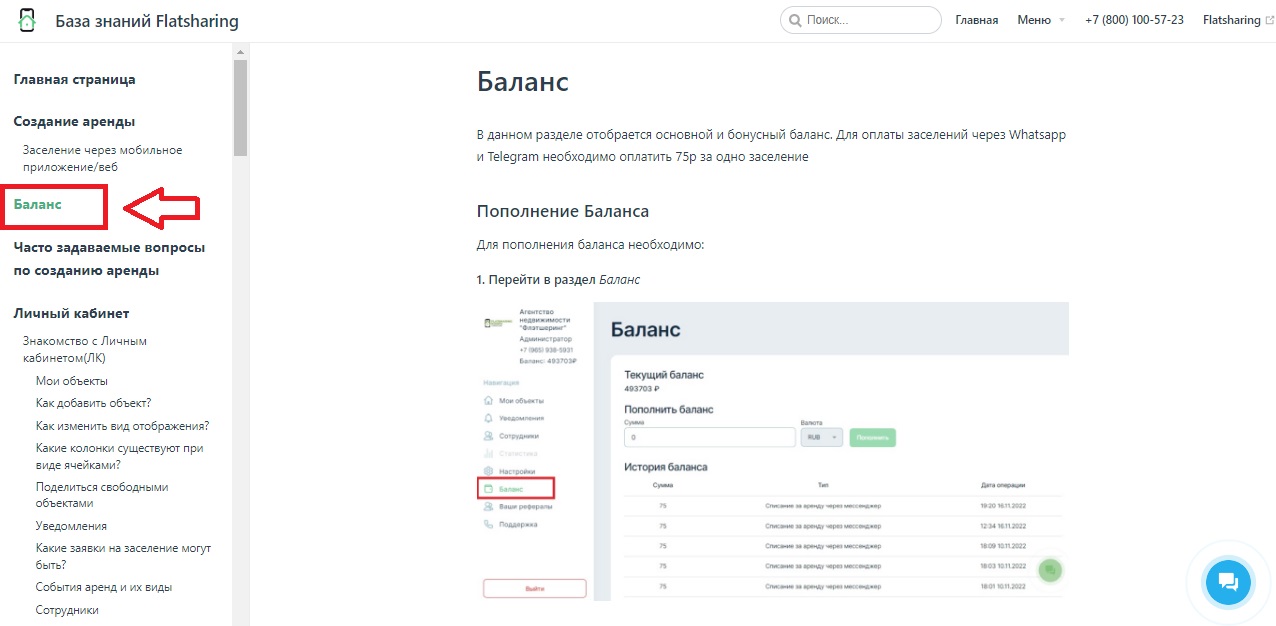This screenshot has height=626, width=1276.
Task: Select the Баланс sidebar item
Action: point(38,204)
